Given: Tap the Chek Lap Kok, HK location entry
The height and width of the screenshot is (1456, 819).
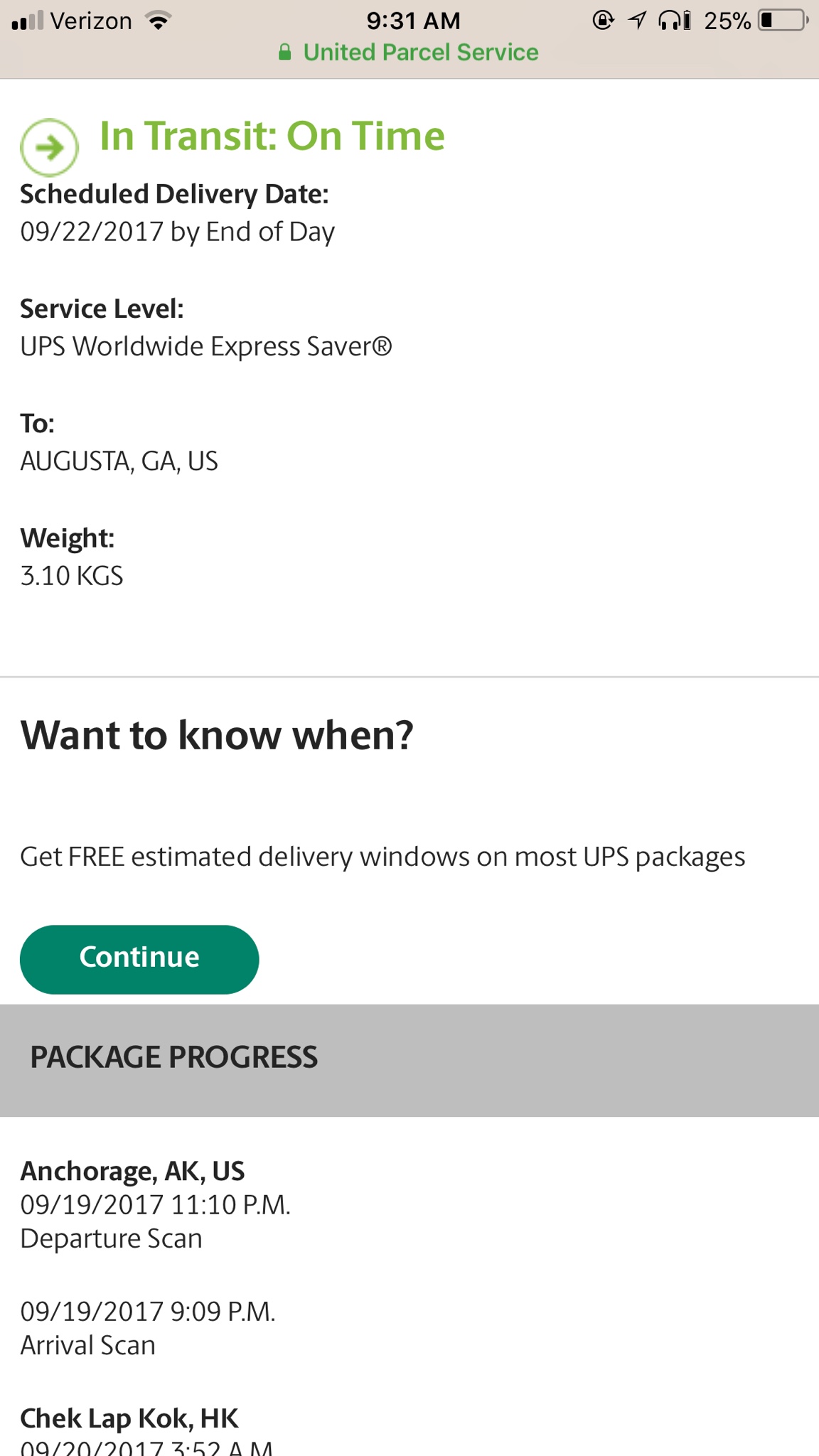Looking at the screenshot, I should (129, 1418).
